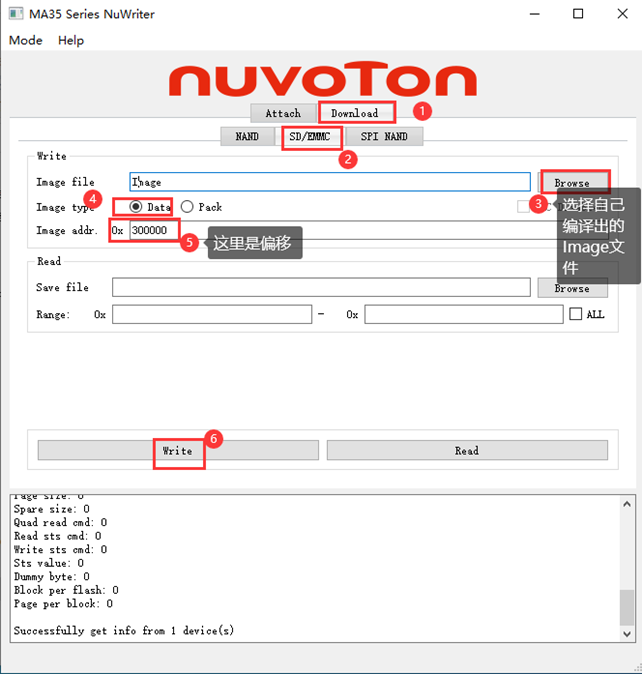Choose the Data image type radio button
The height and width of the screenshot is (674, 642).
tap(136, 207)
